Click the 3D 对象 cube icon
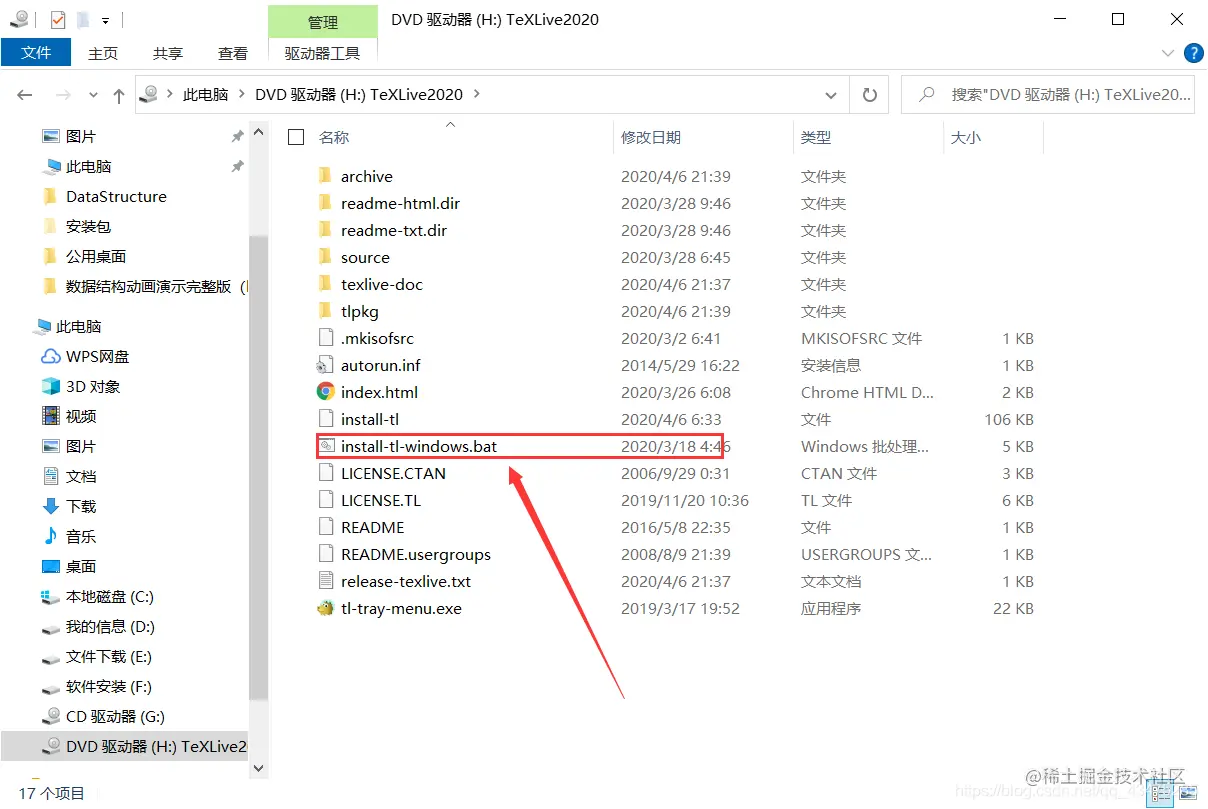 point(51,386)
